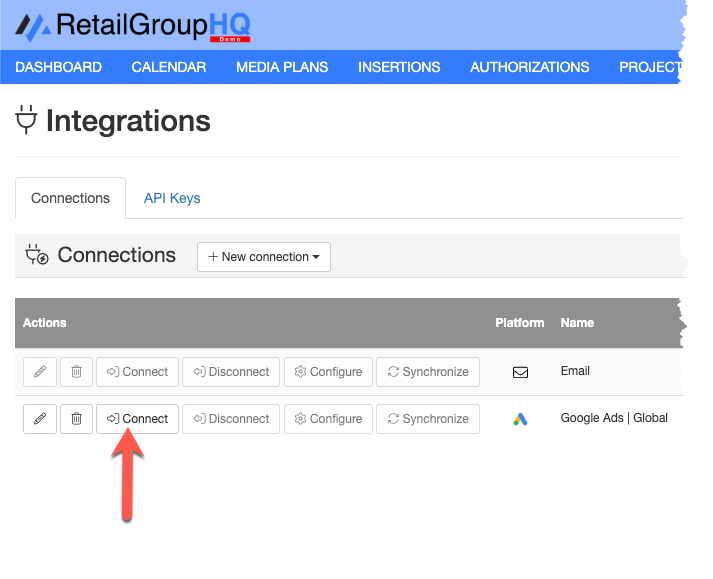Open the Dashboard menu
713x579 pixels.
pyautogui.click(x=58, y=67)
